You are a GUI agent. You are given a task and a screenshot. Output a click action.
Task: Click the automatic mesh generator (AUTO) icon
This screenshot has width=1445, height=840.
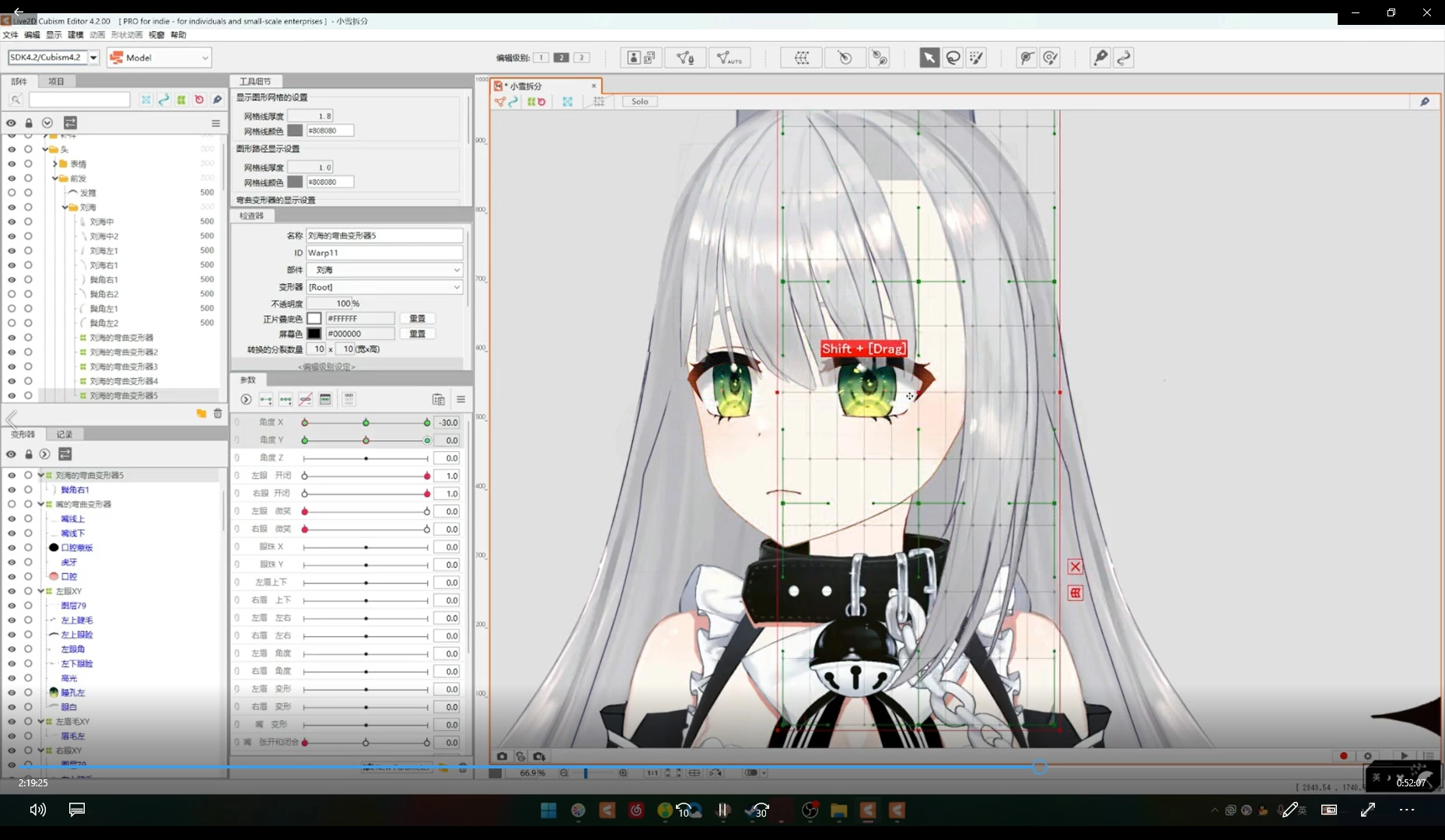click(729, 58)
